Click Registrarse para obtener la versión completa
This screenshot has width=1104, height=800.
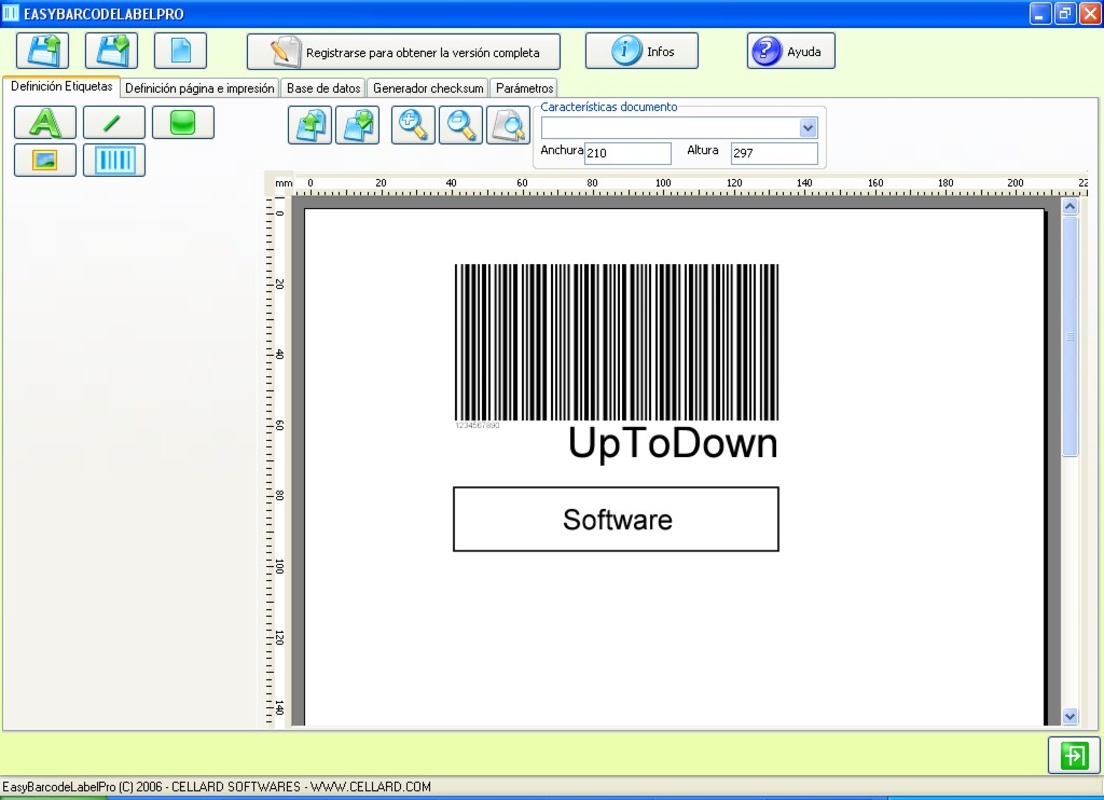click(403, 51)
